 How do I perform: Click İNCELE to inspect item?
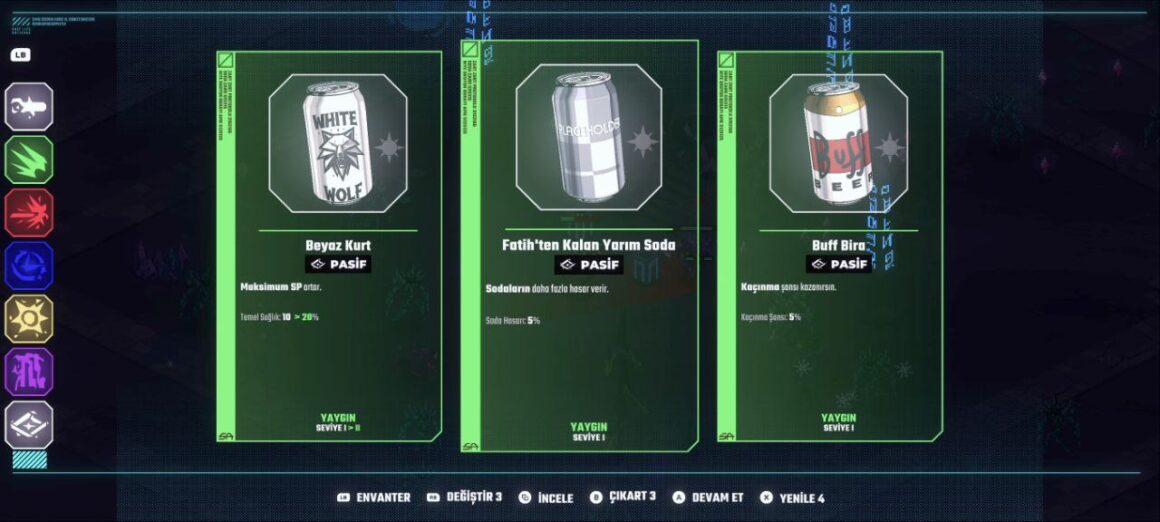pos(546,498)
